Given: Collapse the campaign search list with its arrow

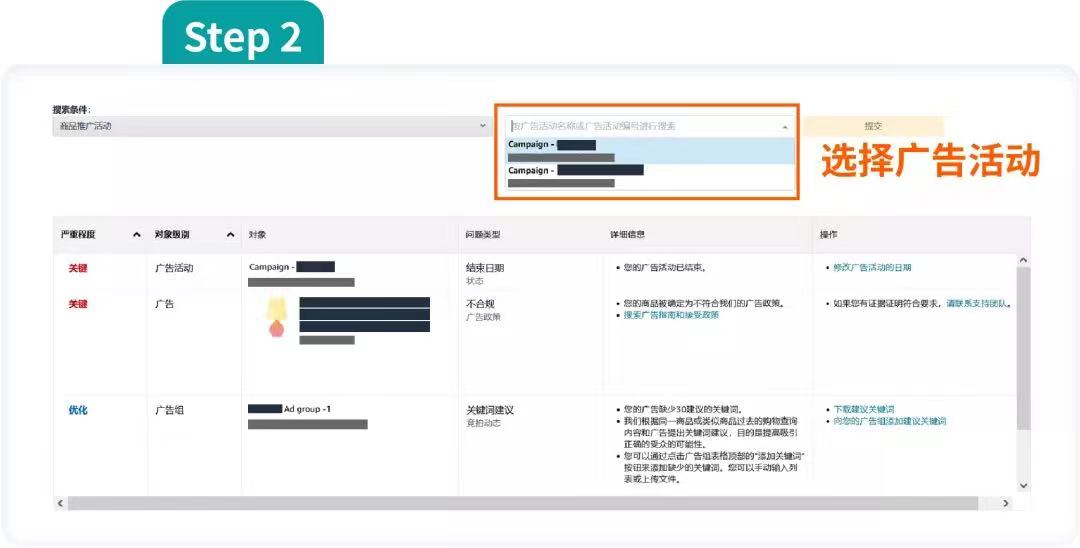Looking at the screenshot, I should pos(785,127).
